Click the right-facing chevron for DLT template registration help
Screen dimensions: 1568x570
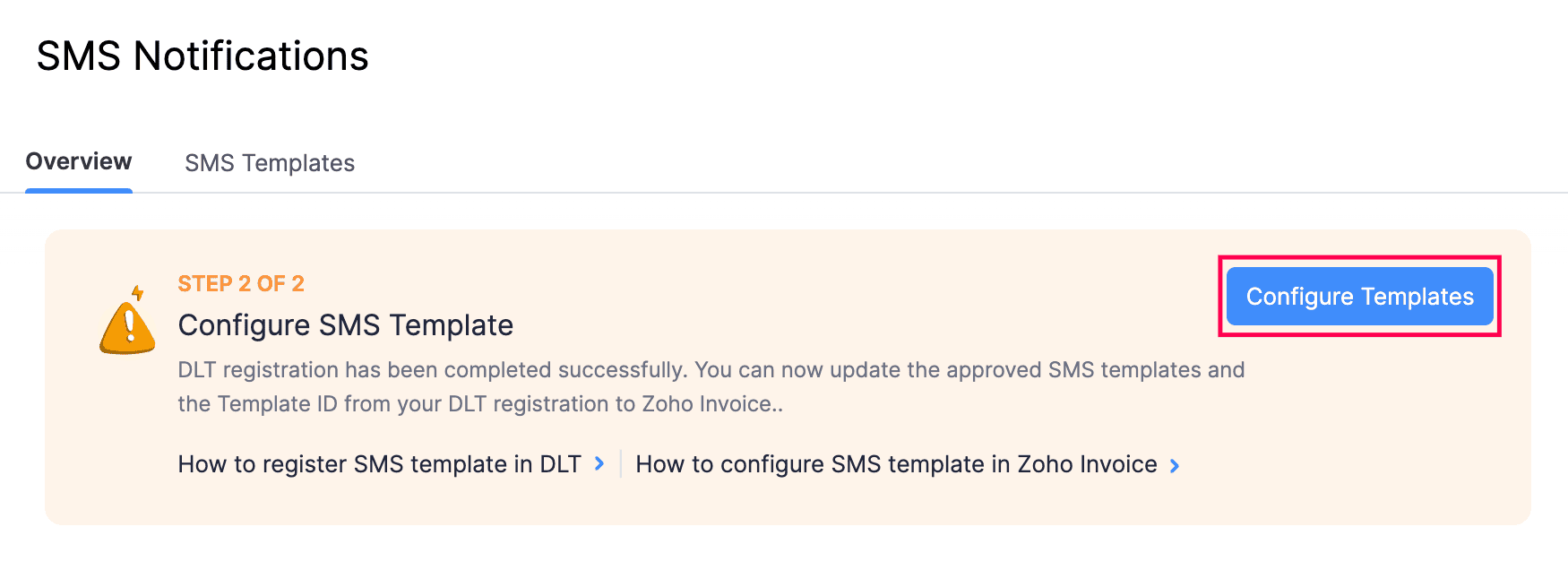599,464
